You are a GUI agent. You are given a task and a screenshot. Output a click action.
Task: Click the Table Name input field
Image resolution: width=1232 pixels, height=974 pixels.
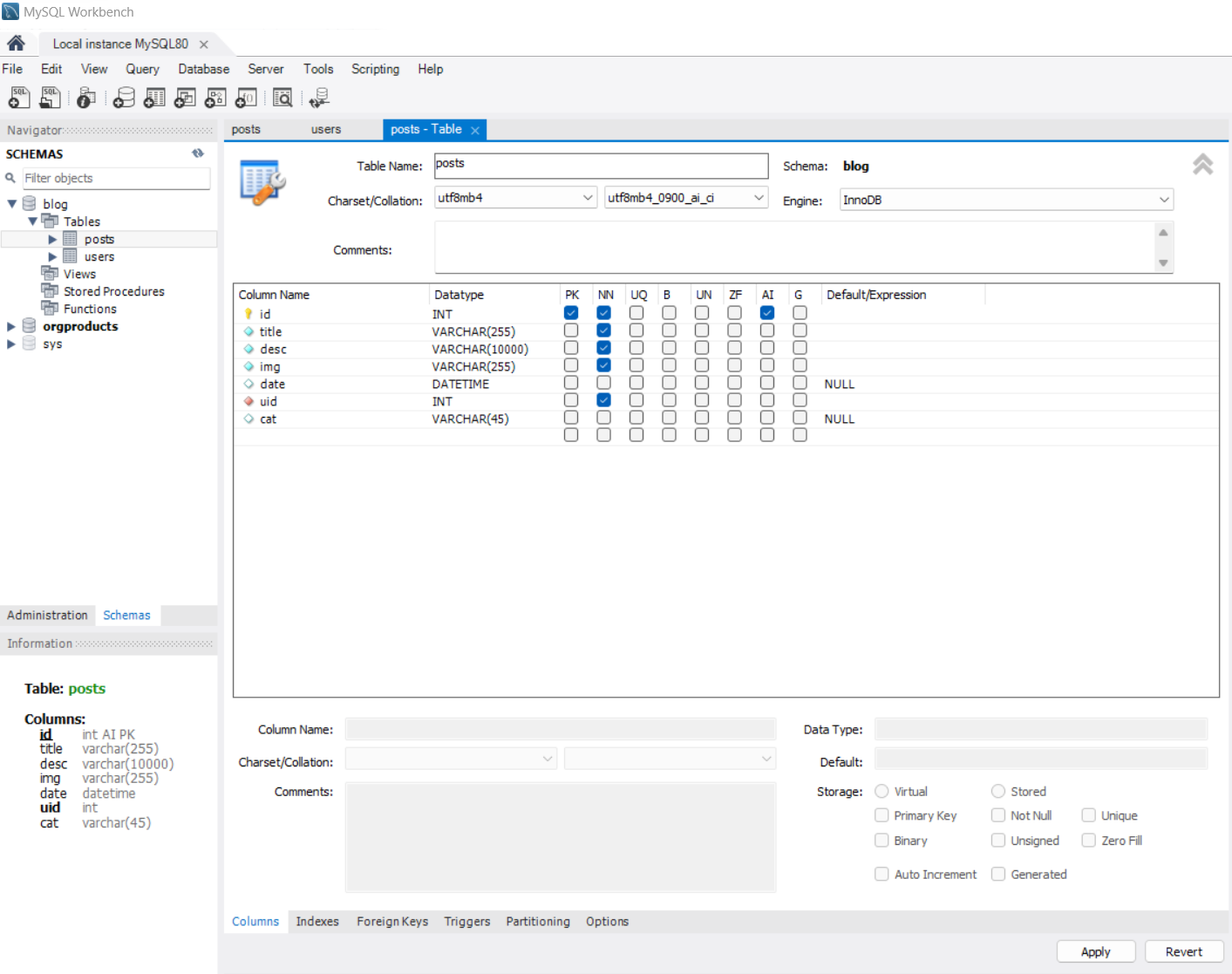coord(601,166)
